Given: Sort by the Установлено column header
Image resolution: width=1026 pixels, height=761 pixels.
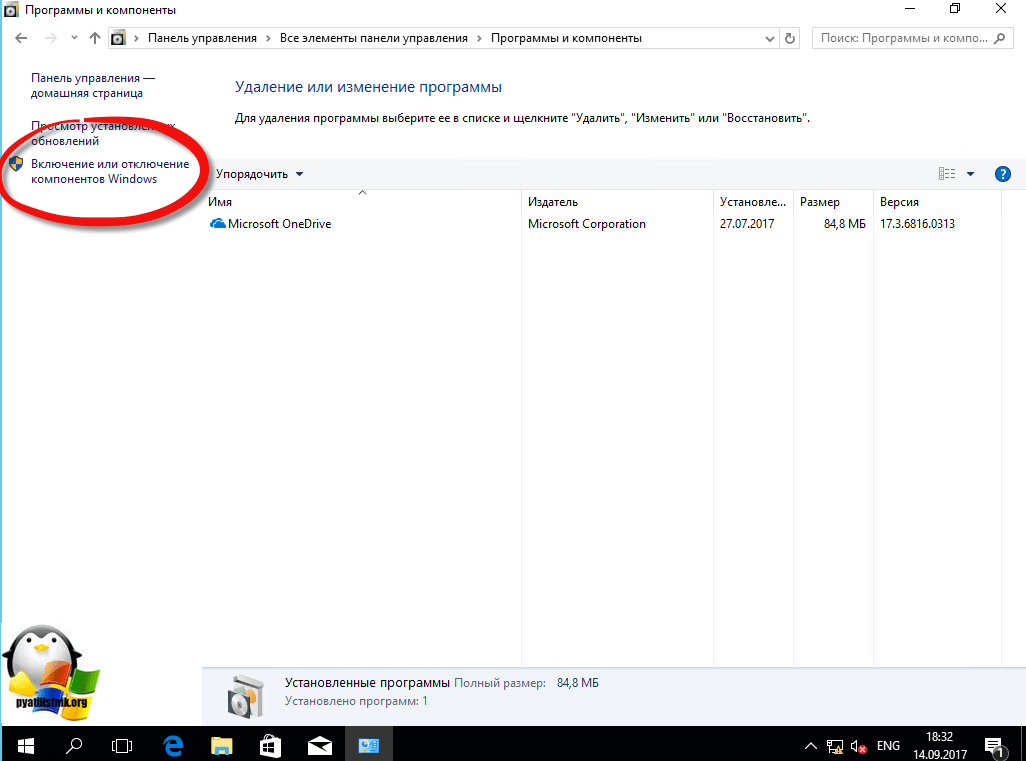Looking at the screenshot, I should (x=753, y=202).
